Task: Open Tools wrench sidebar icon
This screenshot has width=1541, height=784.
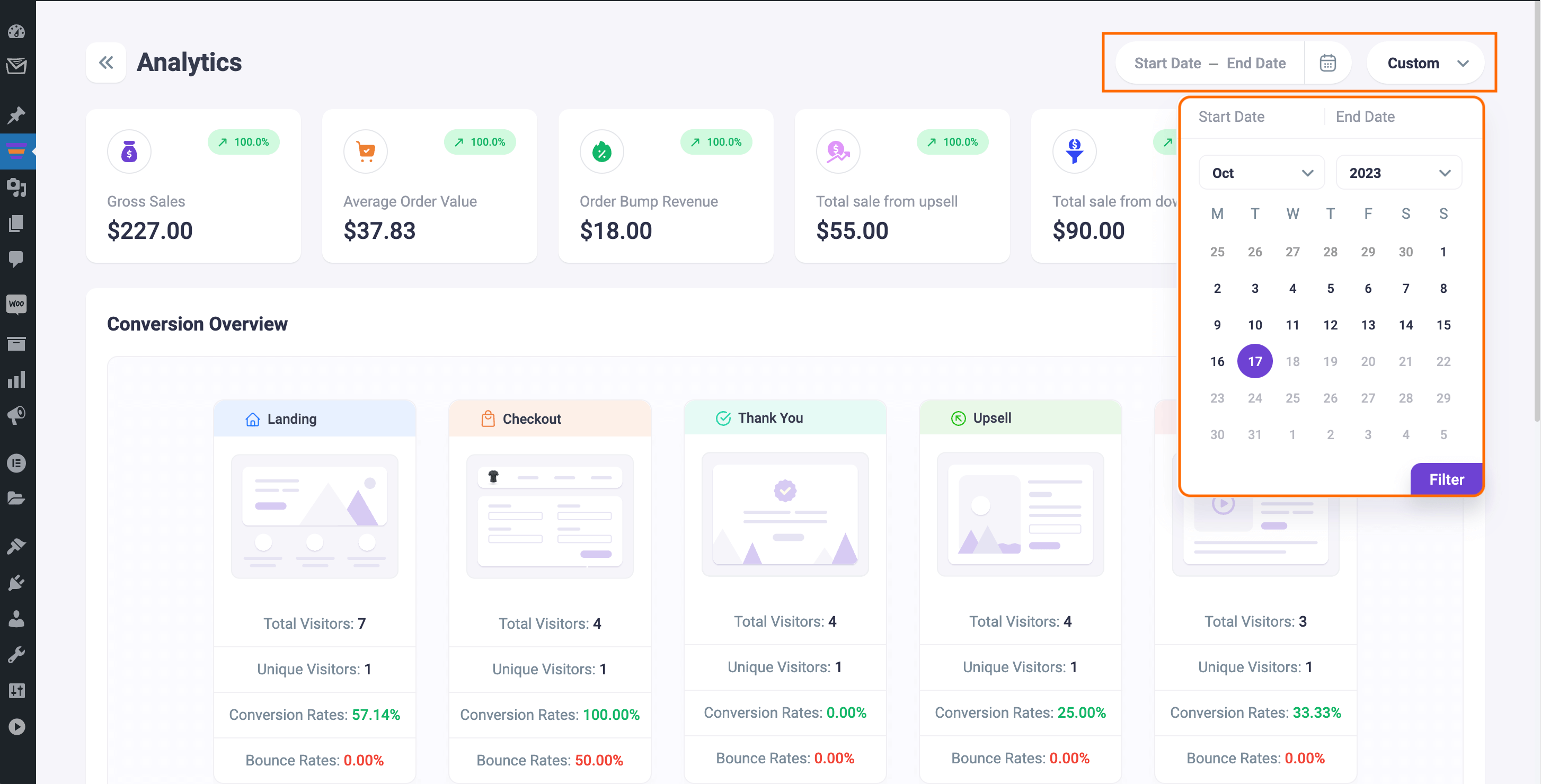Action: coord(17,654)
